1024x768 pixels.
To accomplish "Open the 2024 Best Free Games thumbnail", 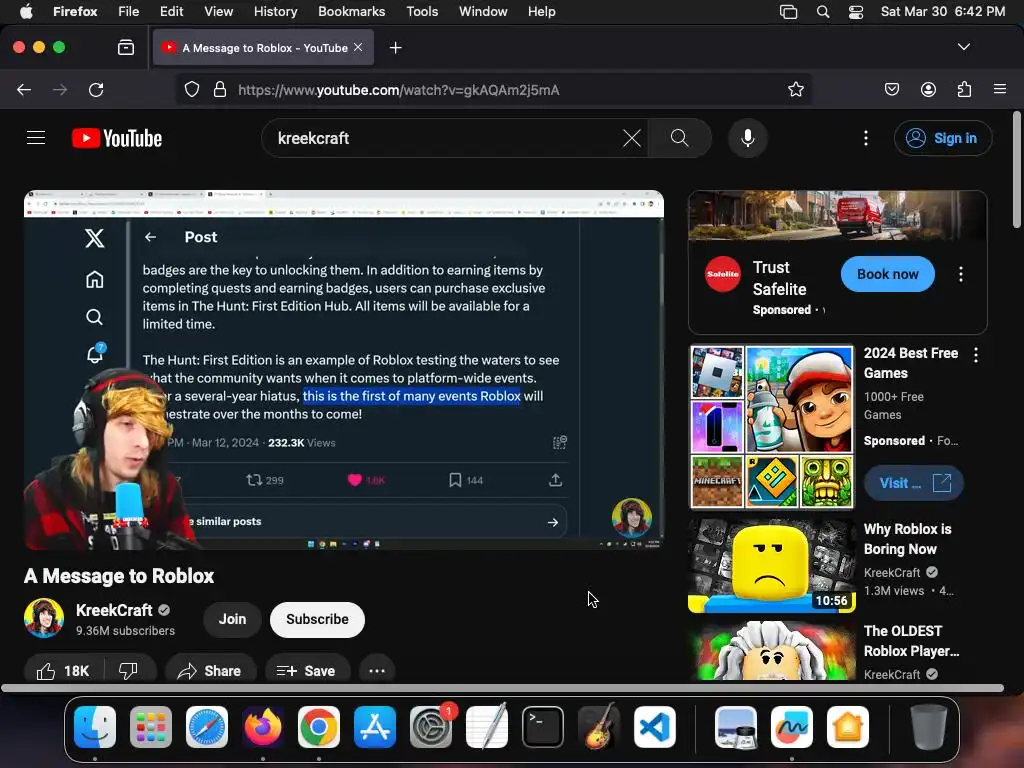I will (772, 427).
